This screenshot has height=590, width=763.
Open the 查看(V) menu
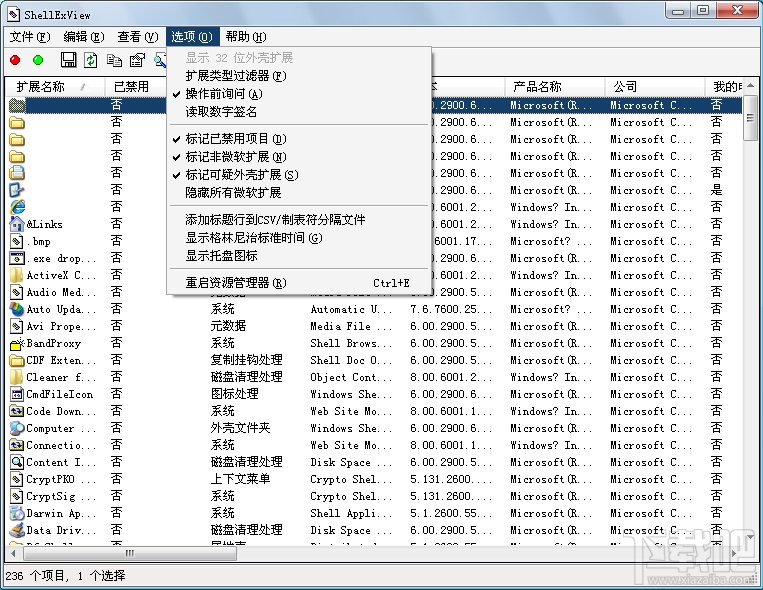tap(138, 37)
